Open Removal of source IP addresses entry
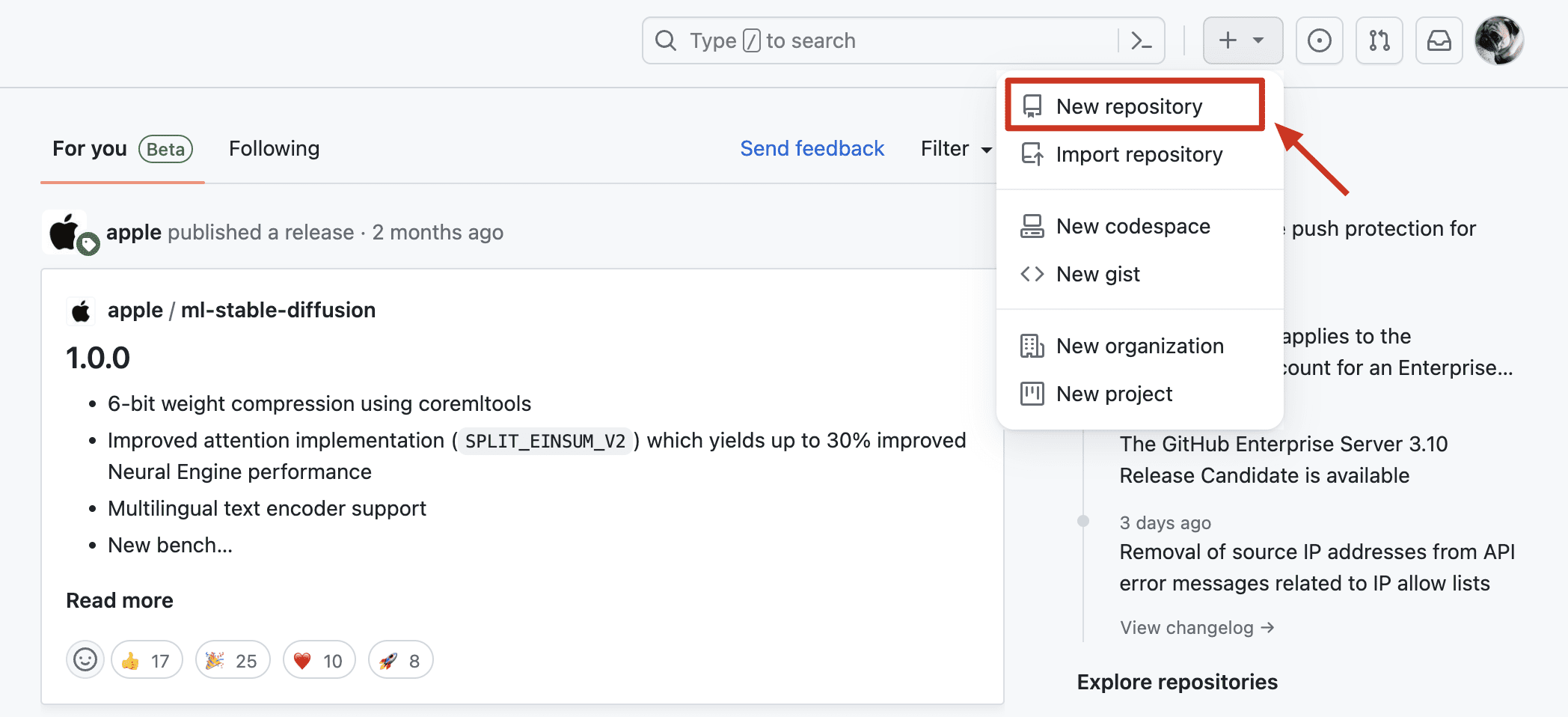1568x717 pixels. pyautogui.click(x=1317, y=567)
